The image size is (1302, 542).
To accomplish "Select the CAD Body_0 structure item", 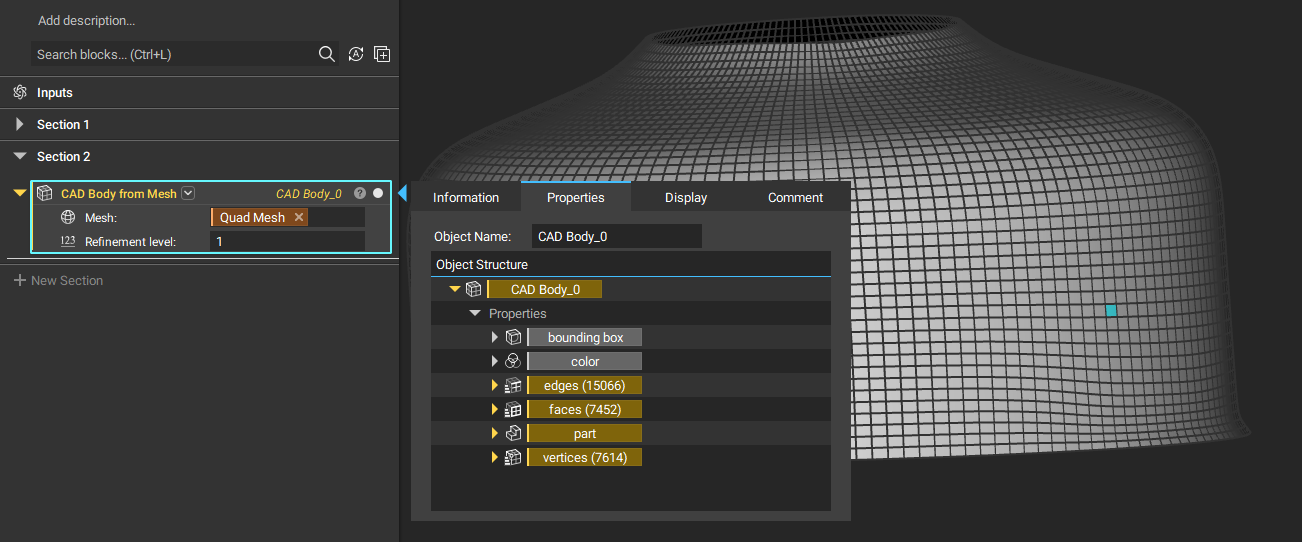I will (x=545, y=289).
